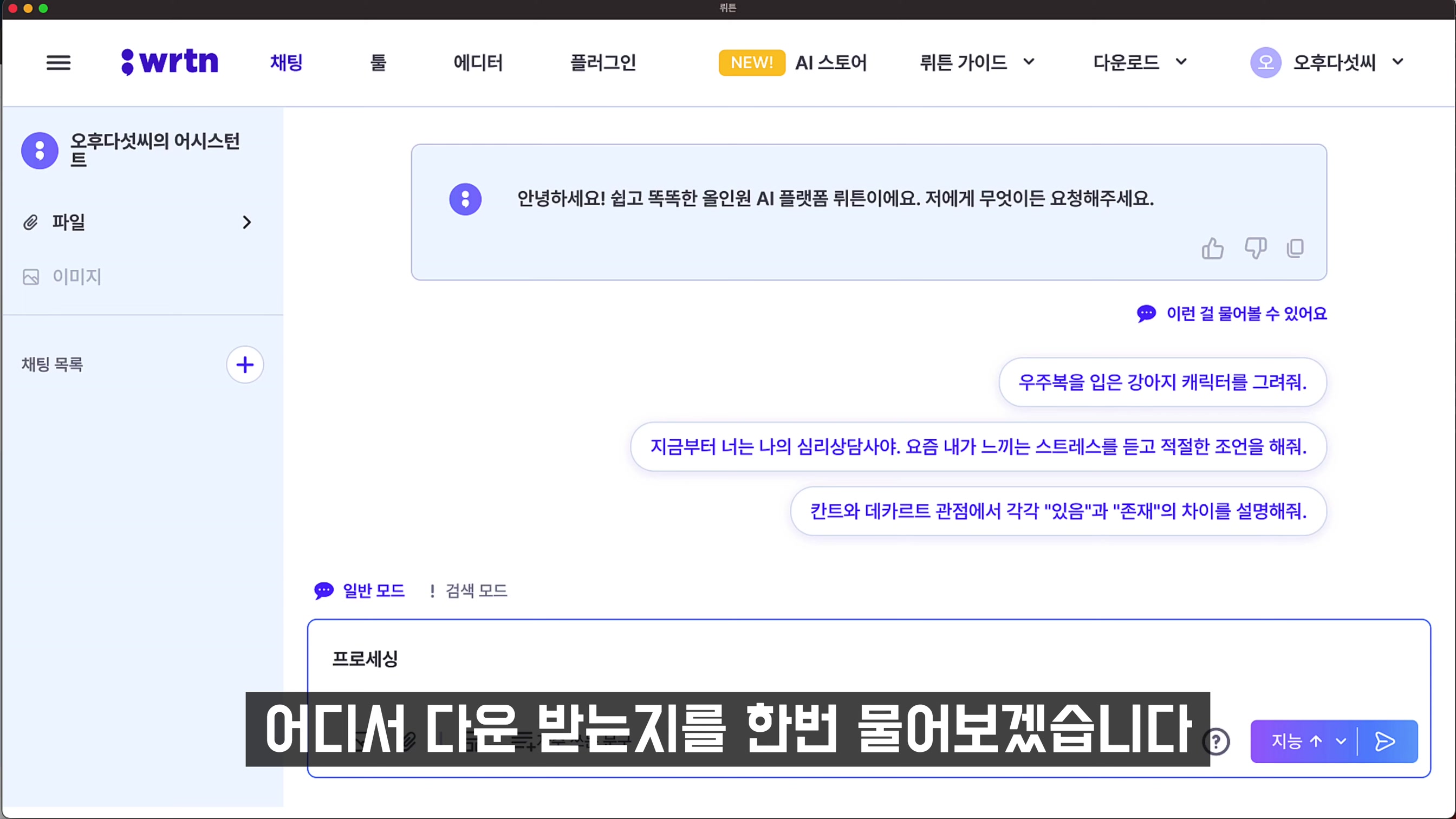Click the greeting message bot avatar
The height and width of the screenshot is (819, 1456).
[x=465, y=199]
